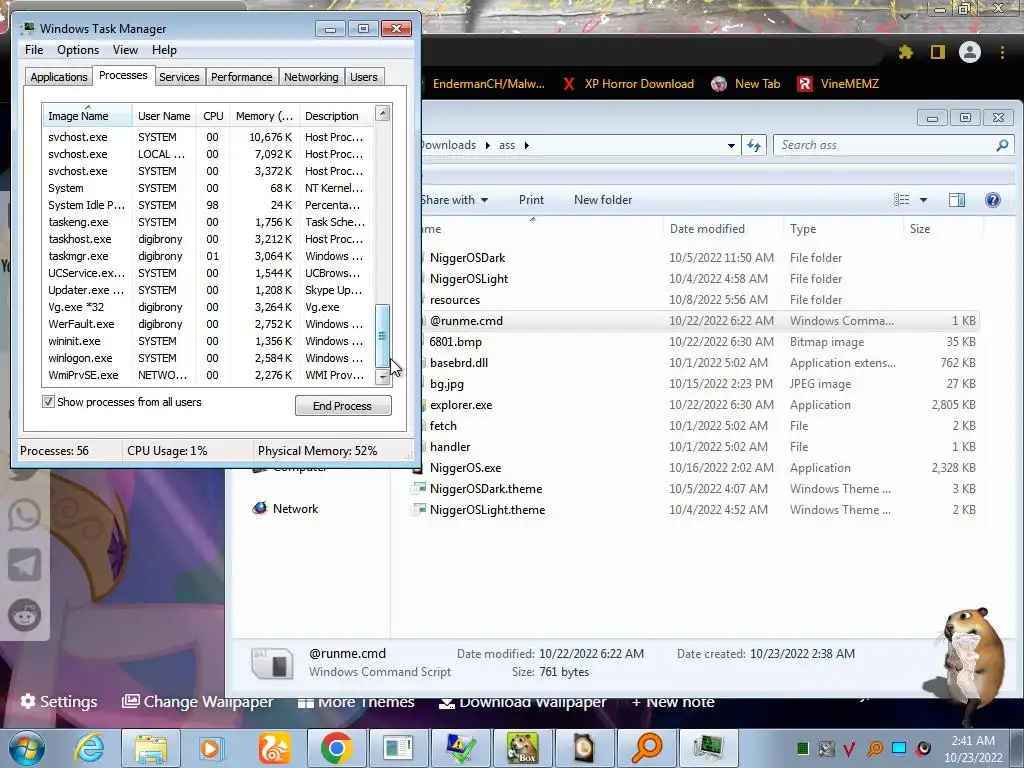
Task: Open the Telegram sidebar icon
Action: (x=24, y=565)
